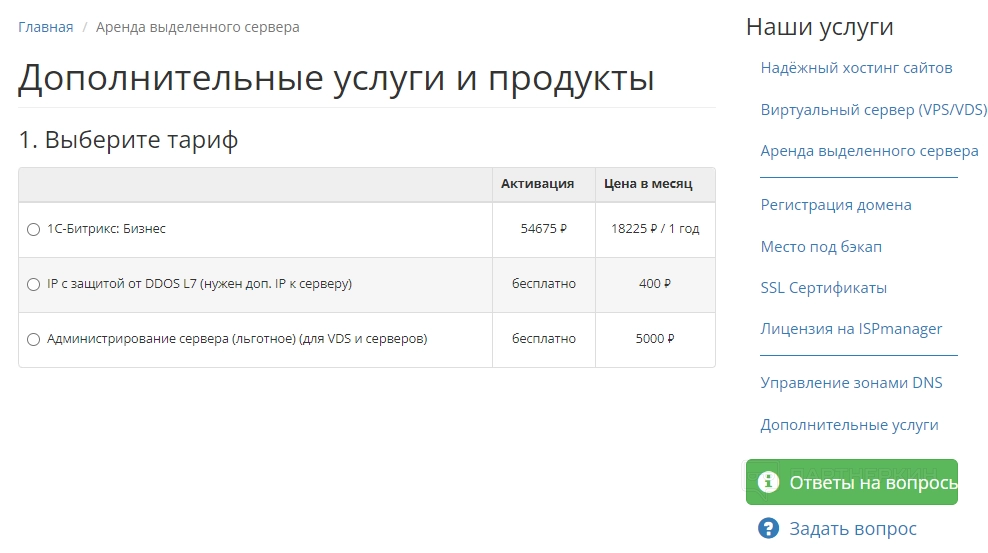988x553 pixels.
Task: Select IP с защитой от DDOS radio button
Action: coord(33,284)
